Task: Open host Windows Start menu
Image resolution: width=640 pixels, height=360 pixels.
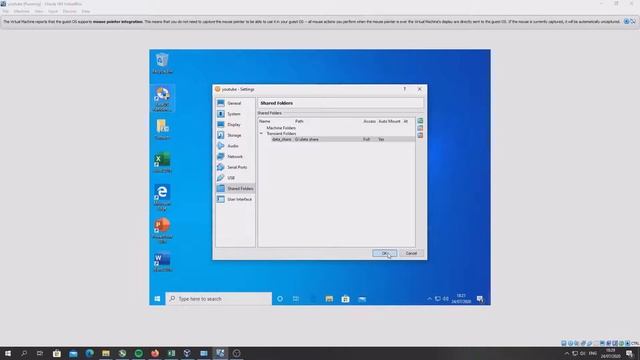Action: [x=8, y=353]
